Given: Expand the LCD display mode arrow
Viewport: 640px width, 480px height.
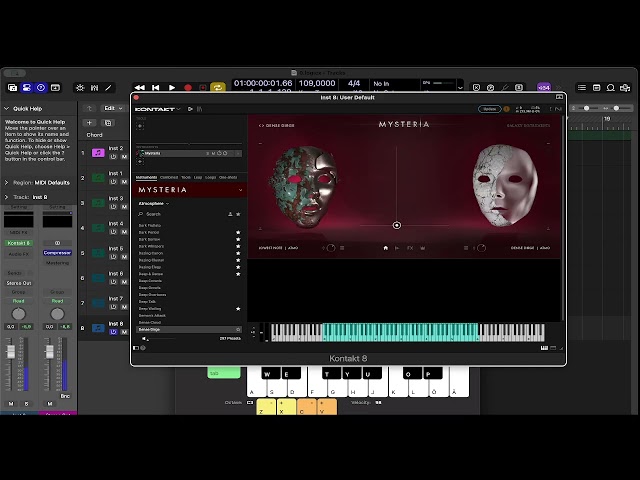Looking at the screenshot, I should [460, 88].
